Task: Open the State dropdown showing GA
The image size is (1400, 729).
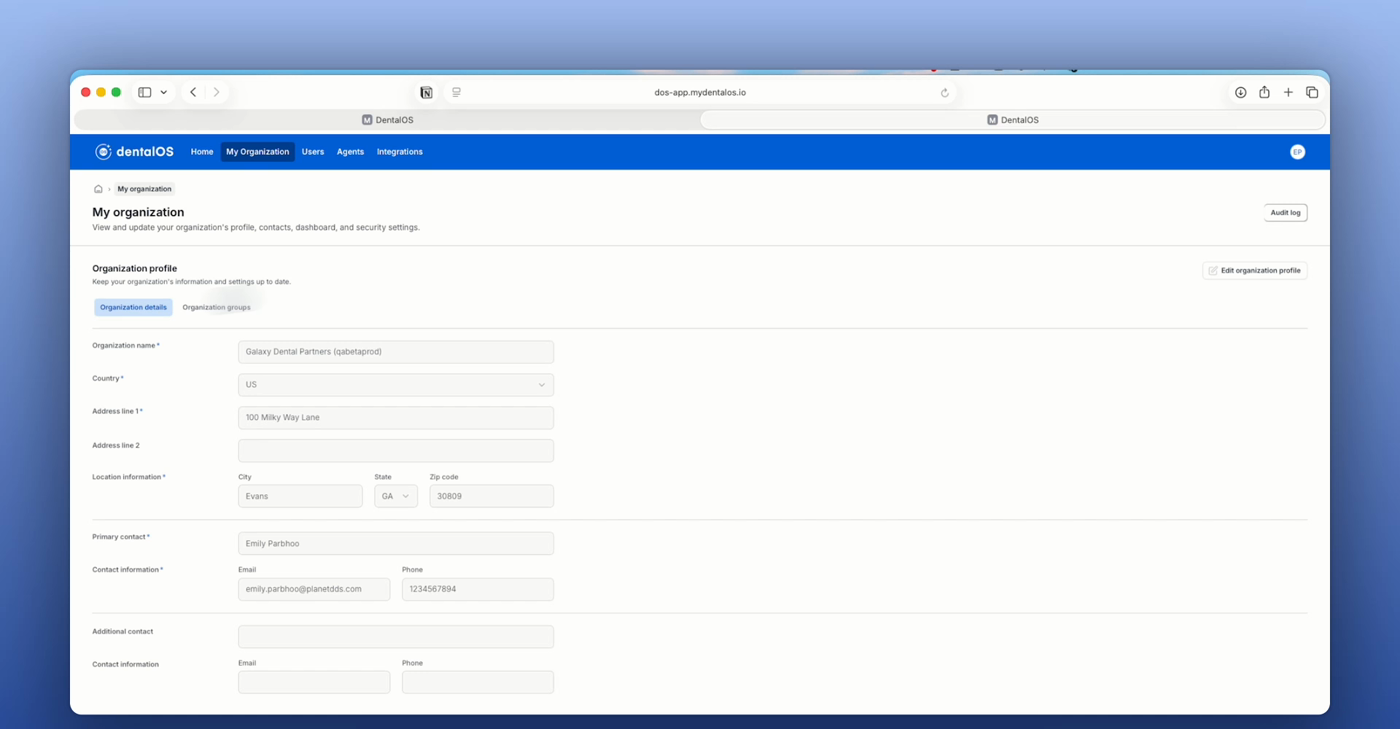Action: pos(396,496)
